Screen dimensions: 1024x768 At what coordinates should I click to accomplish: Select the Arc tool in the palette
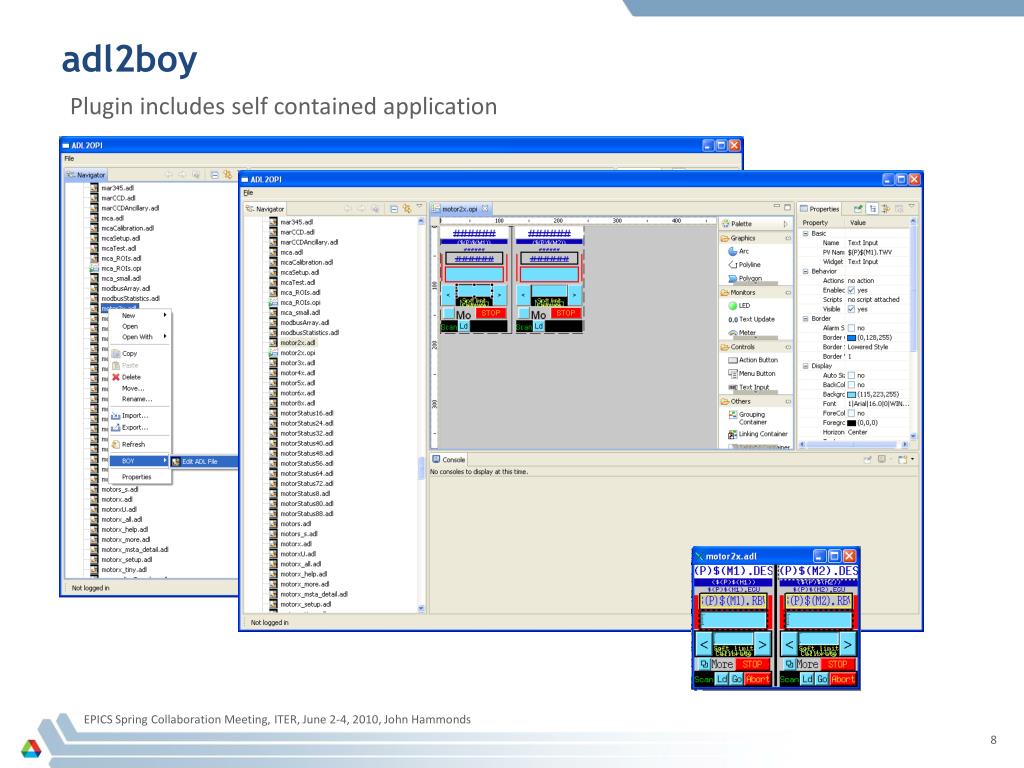[x=739, y=251]
